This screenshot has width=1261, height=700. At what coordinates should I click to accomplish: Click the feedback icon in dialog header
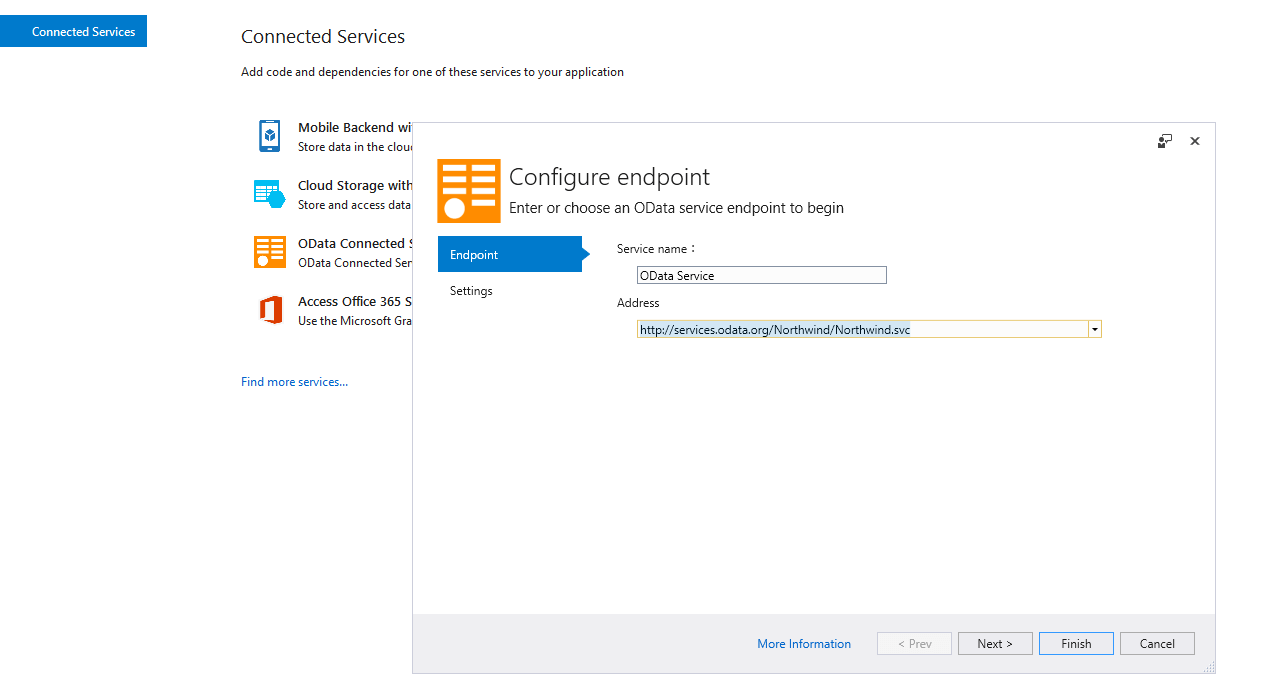(x=1165, y=141)
